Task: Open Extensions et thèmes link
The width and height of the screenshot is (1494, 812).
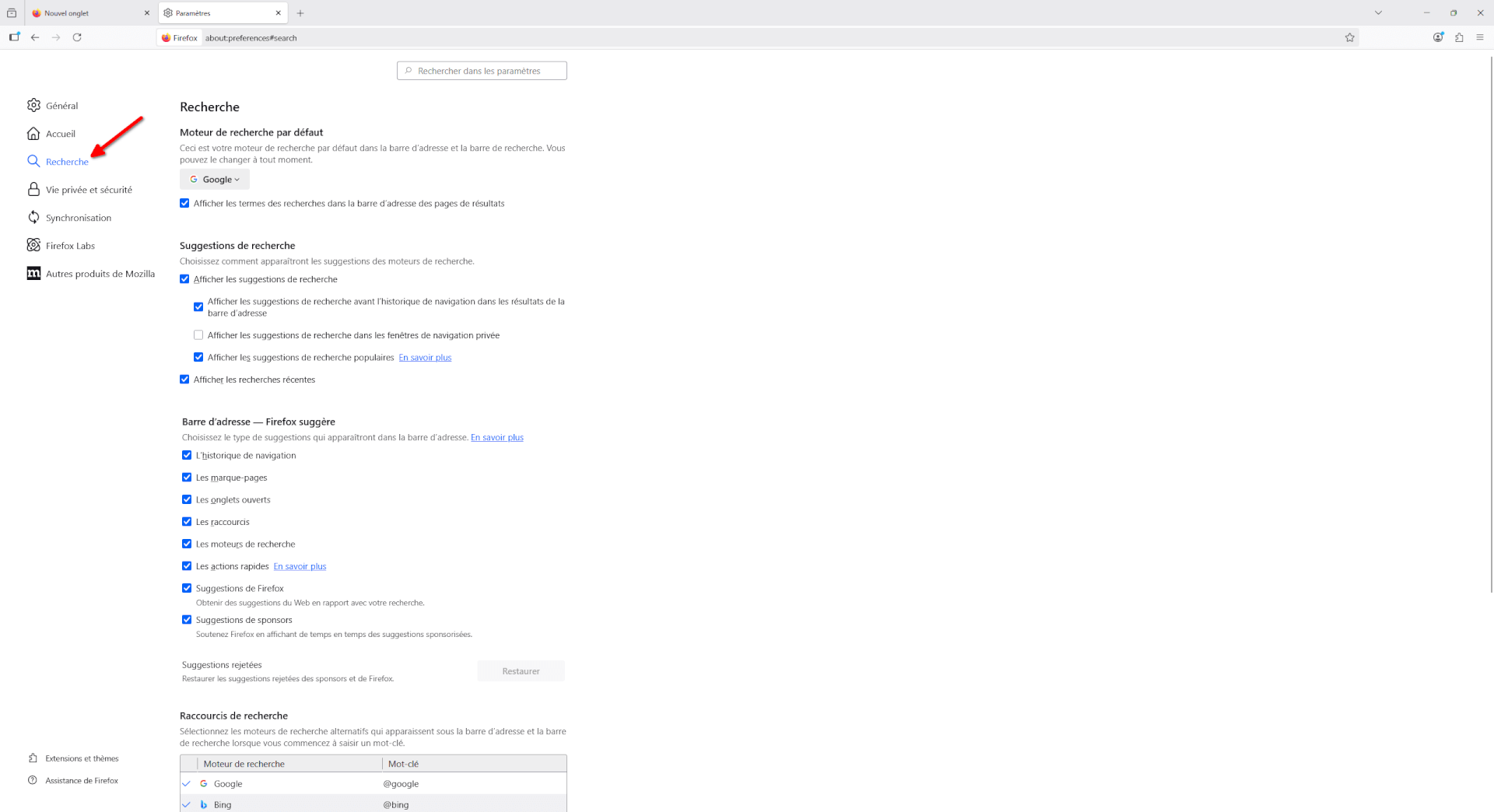Action: click(x=82, y=758)
